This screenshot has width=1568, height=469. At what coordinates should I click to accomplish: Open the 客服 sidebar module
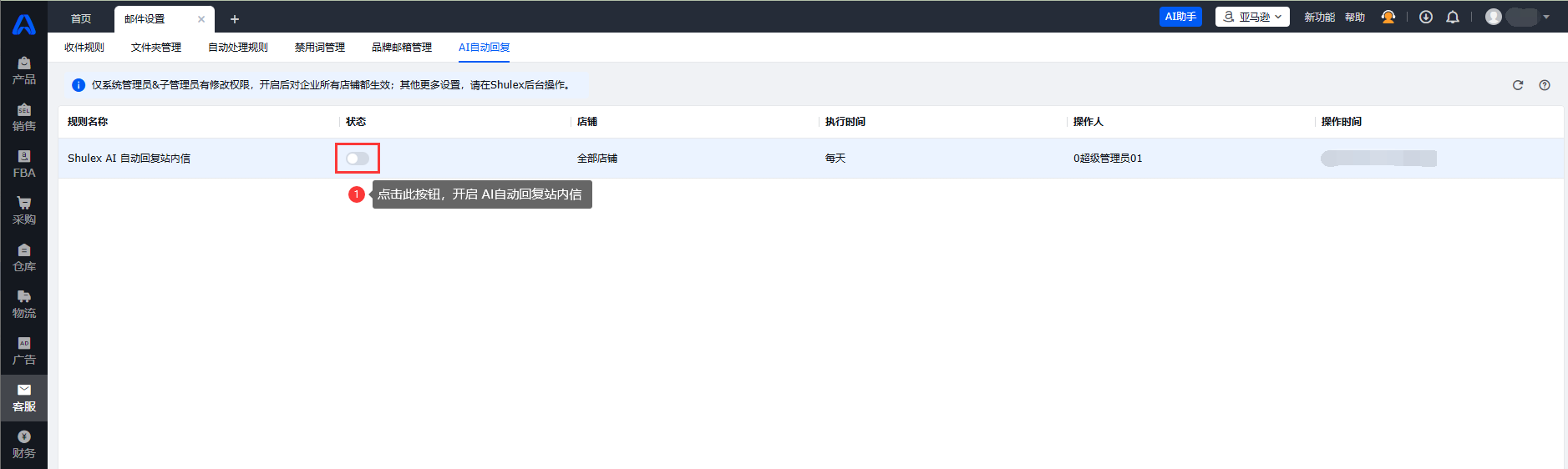pyautogui.click(x=23, y=398)
